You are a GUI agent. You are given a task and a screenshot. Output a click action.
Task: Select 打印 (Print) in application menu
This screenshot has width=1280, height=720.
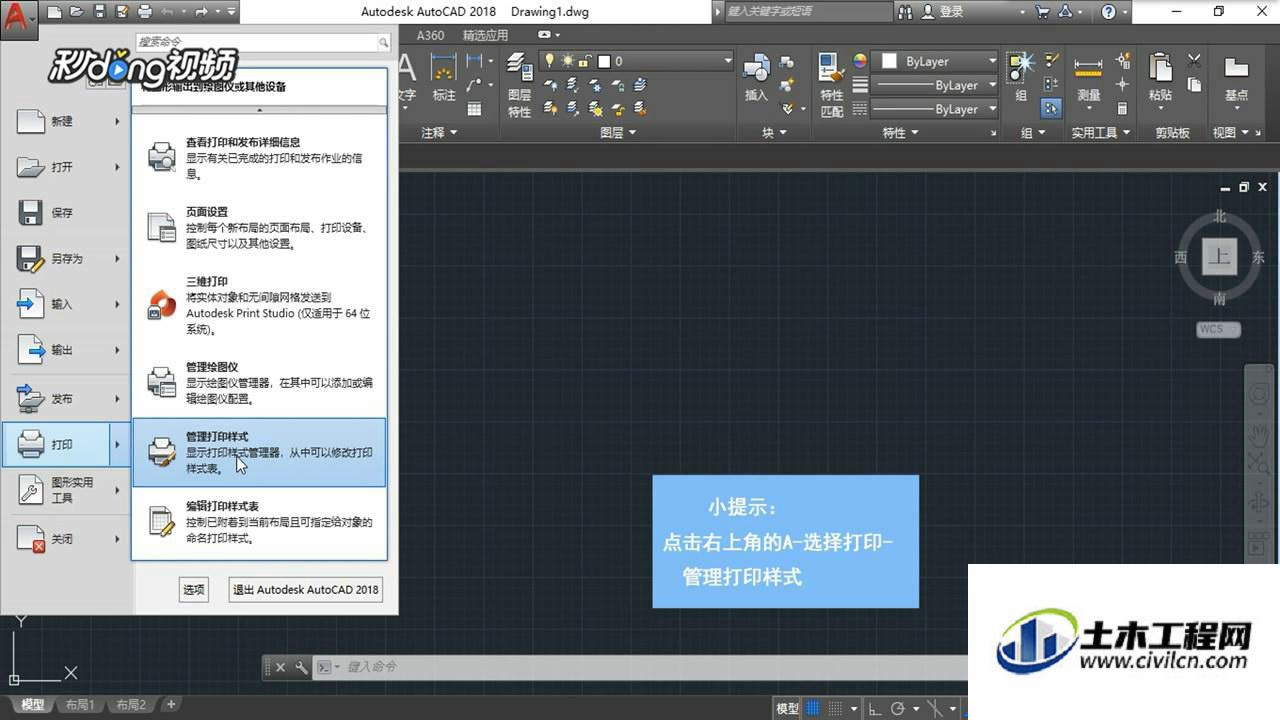[68, 444]
